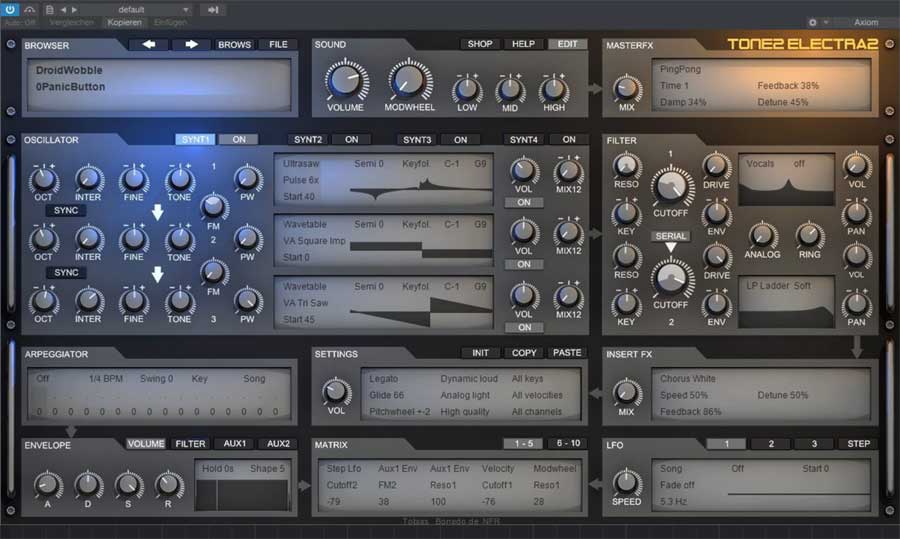
Task: Click the FILE button in Browser
Action: click(278, 44)
